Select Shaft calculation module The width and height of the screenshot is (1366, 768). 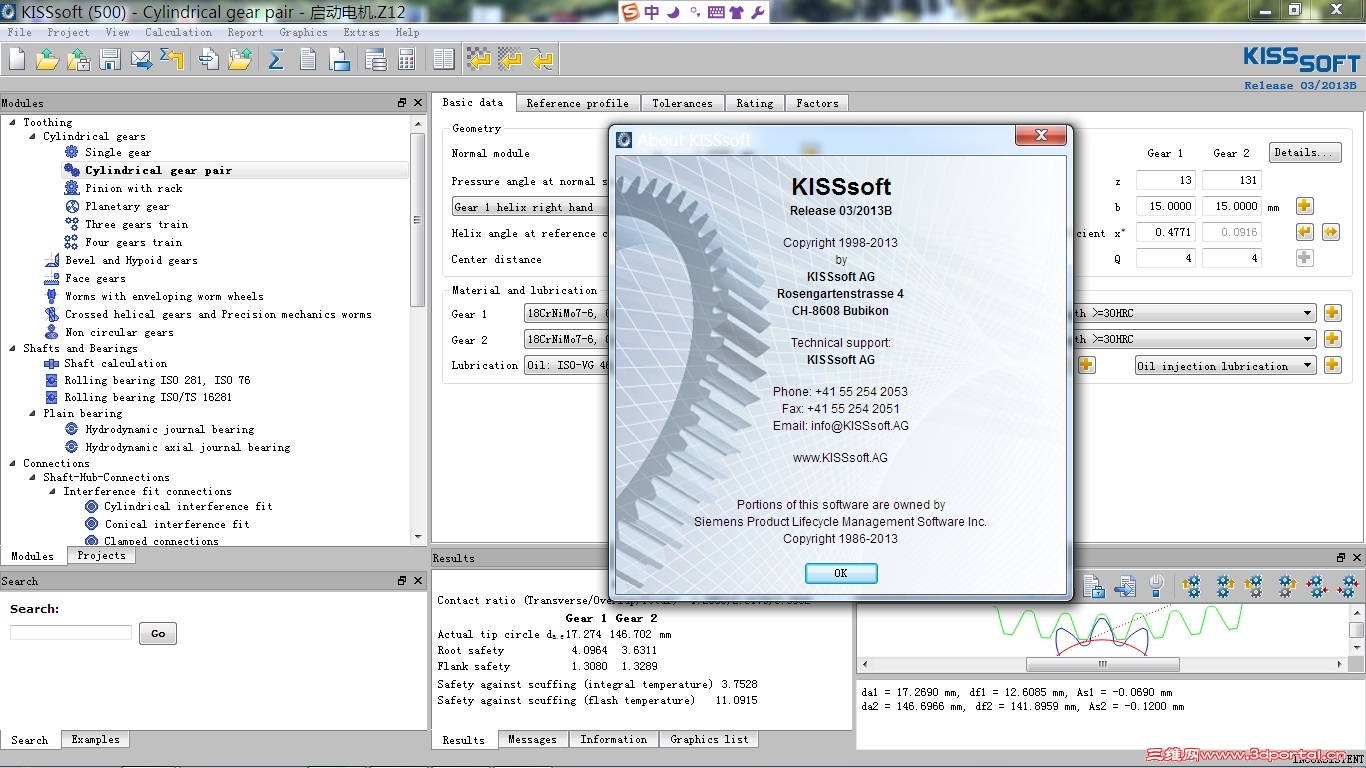(x=116, y=363)
